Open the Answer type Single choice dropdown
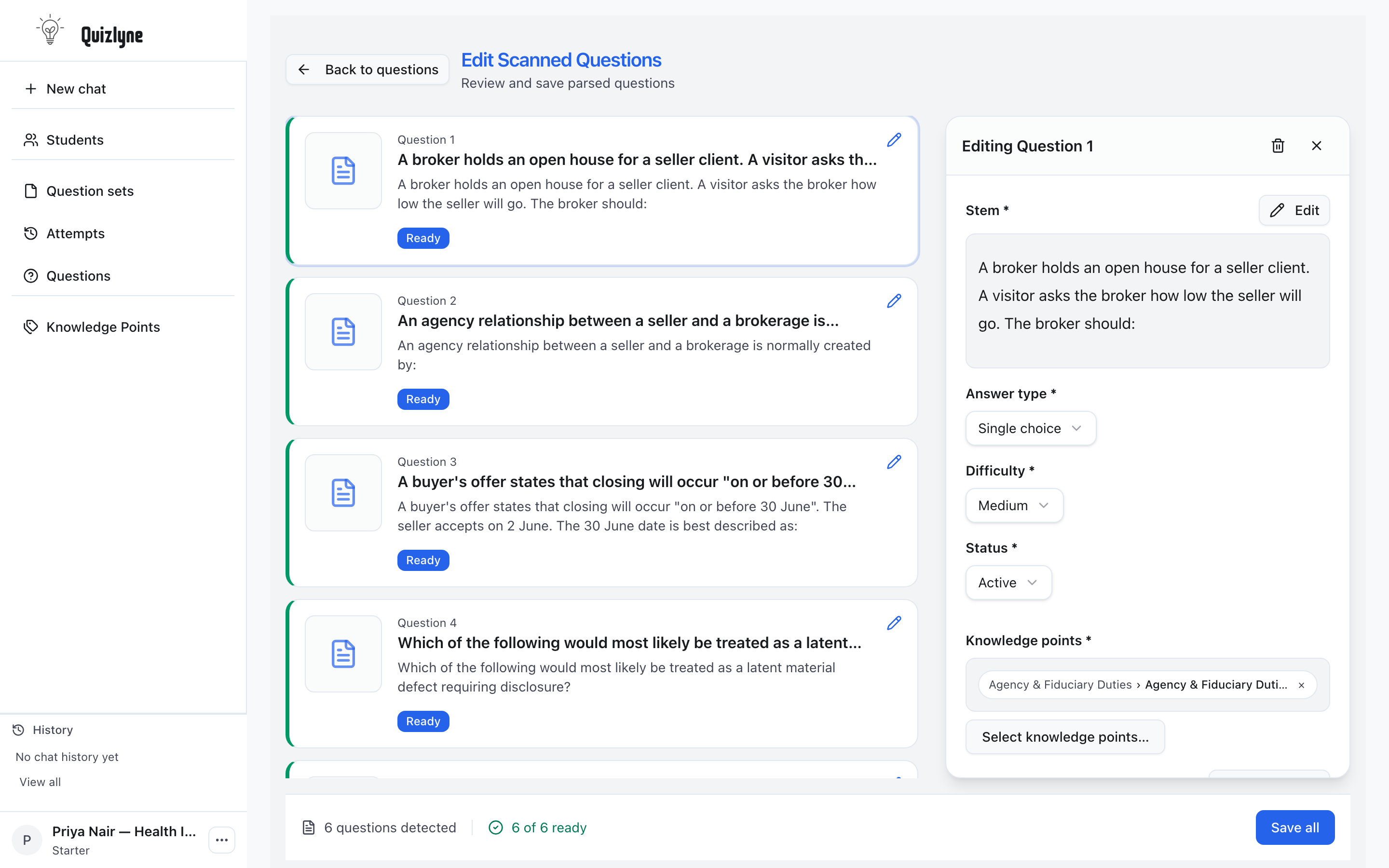Screen dimensions: 1389x868 point(1031,428)
